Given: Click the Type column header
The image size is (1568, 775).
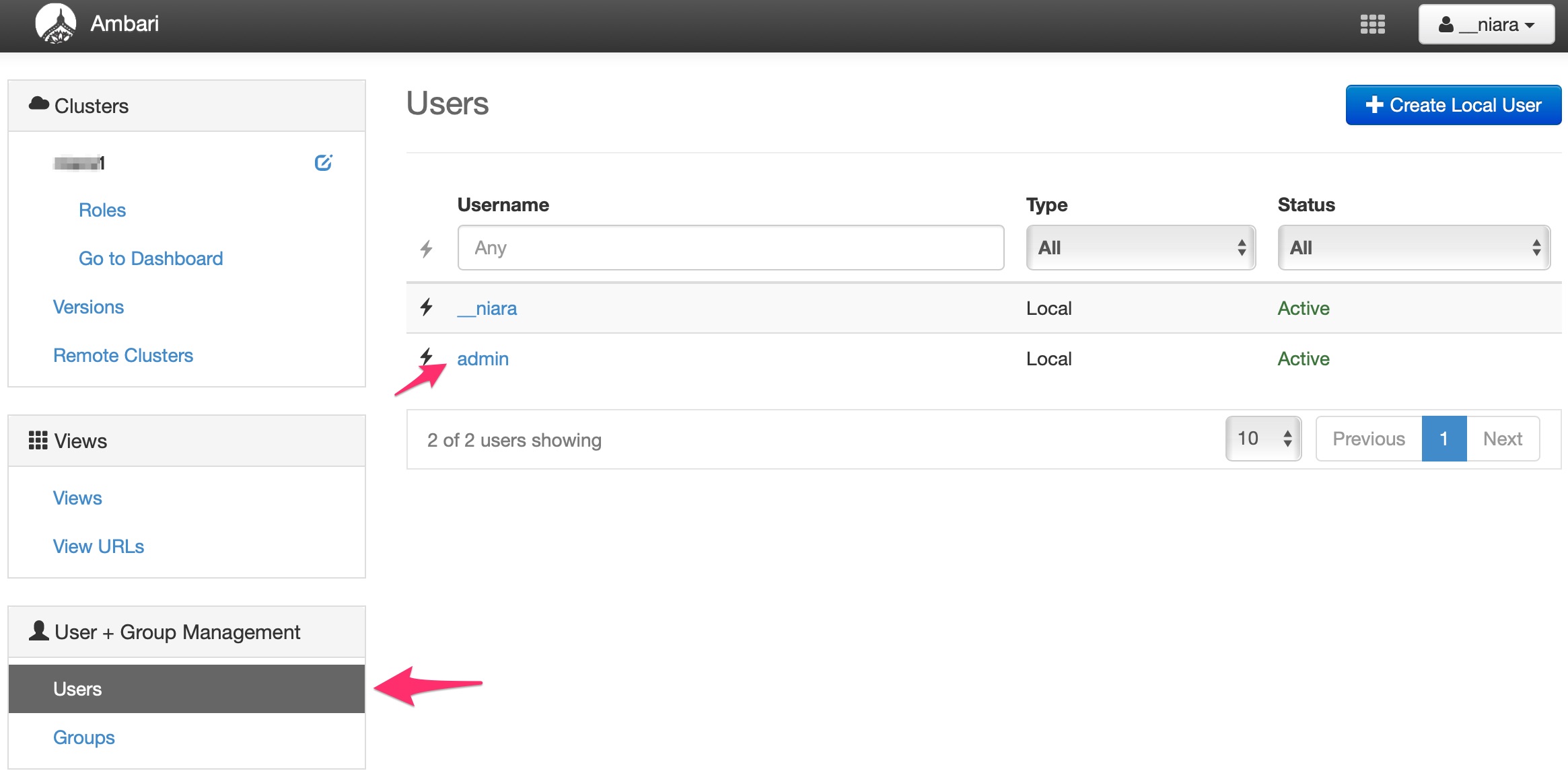Looking at the screenshot, I should (1046, 205).
